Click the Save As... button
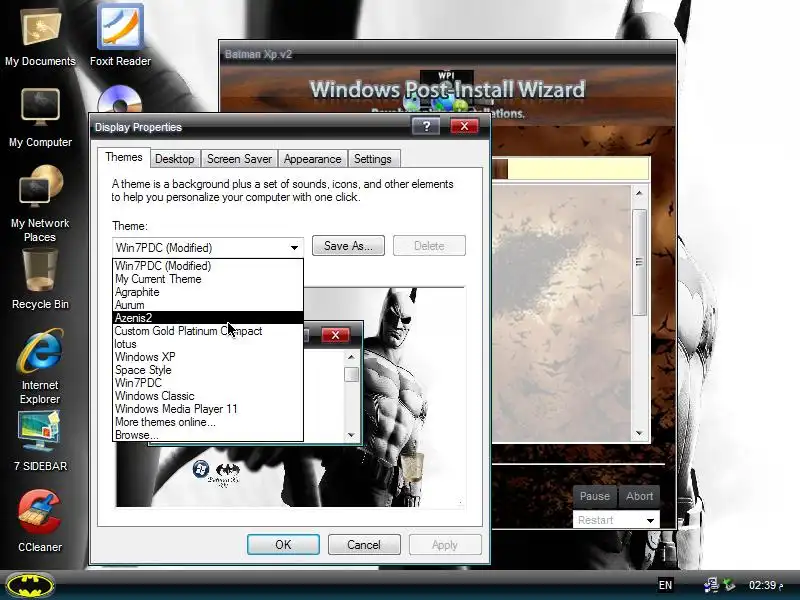 (x=348, y=245)
